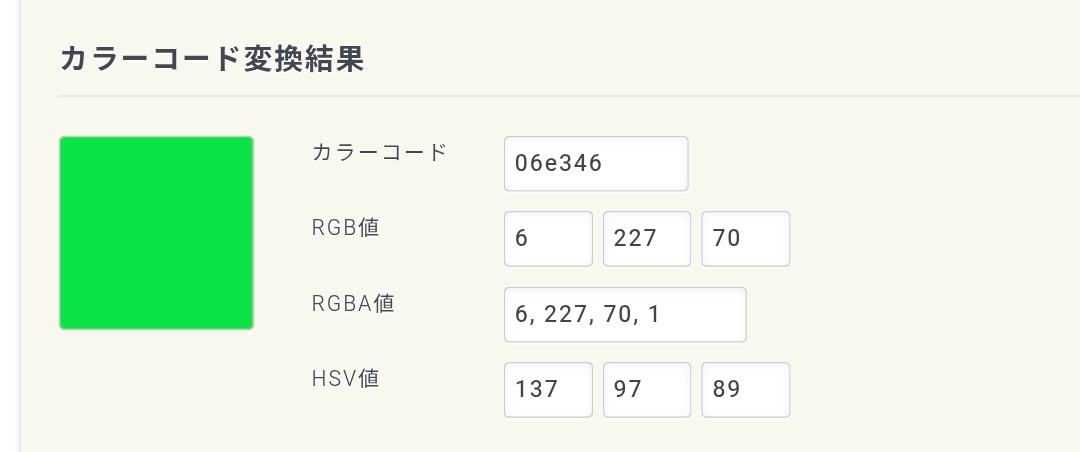Select the RGB blue field showing 70
1080x452 pixels.
[x=745, y=239]
